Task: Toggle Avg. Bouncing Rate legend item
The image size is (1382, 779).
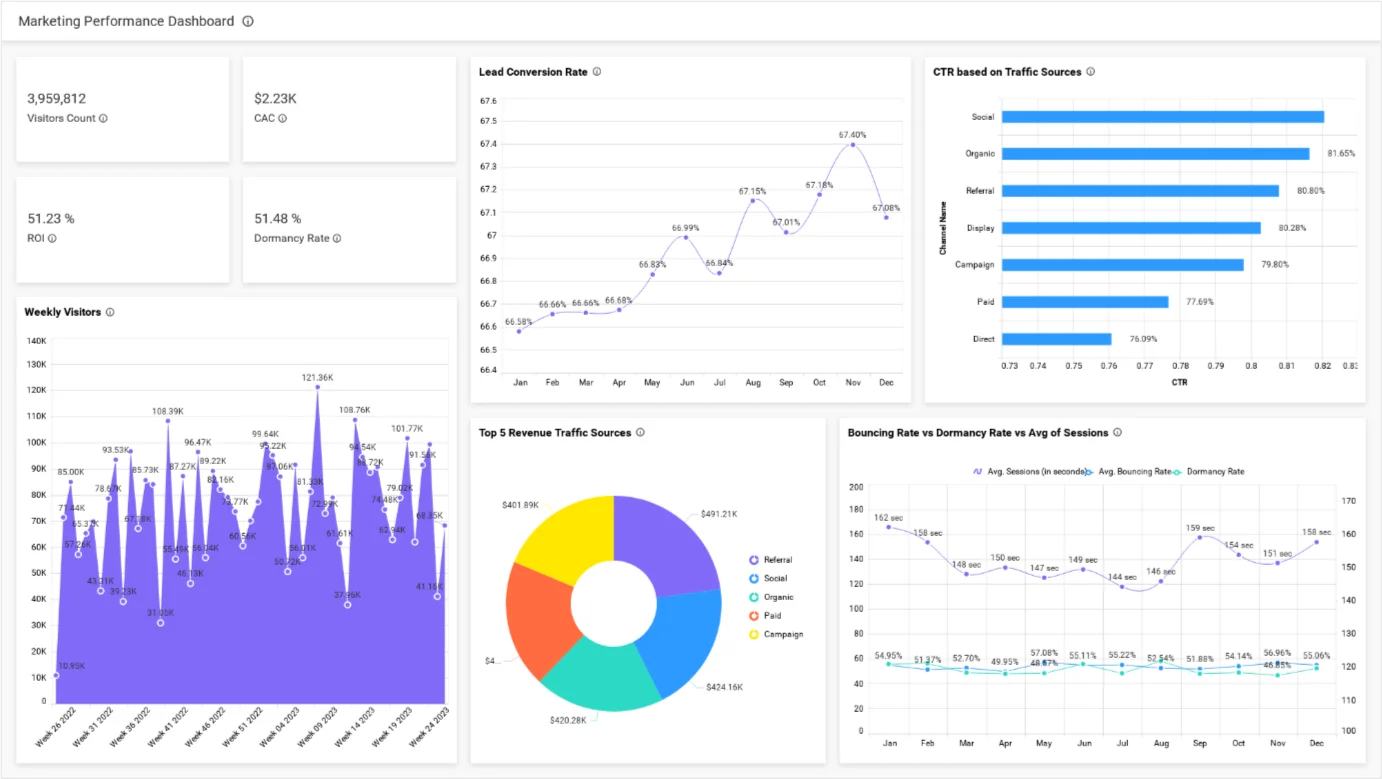Action: tap(1128, 471)
